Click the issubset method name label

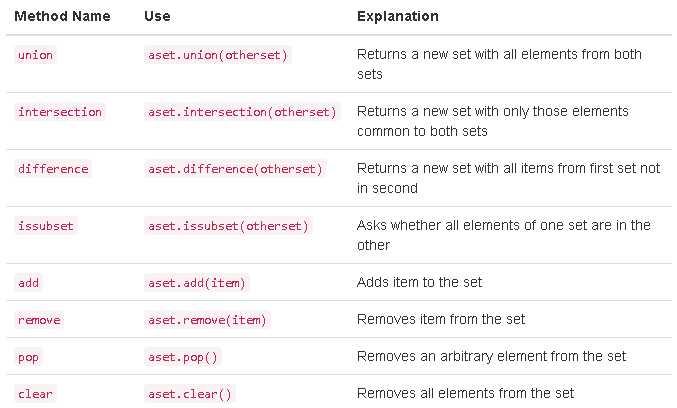pos(46,226)
